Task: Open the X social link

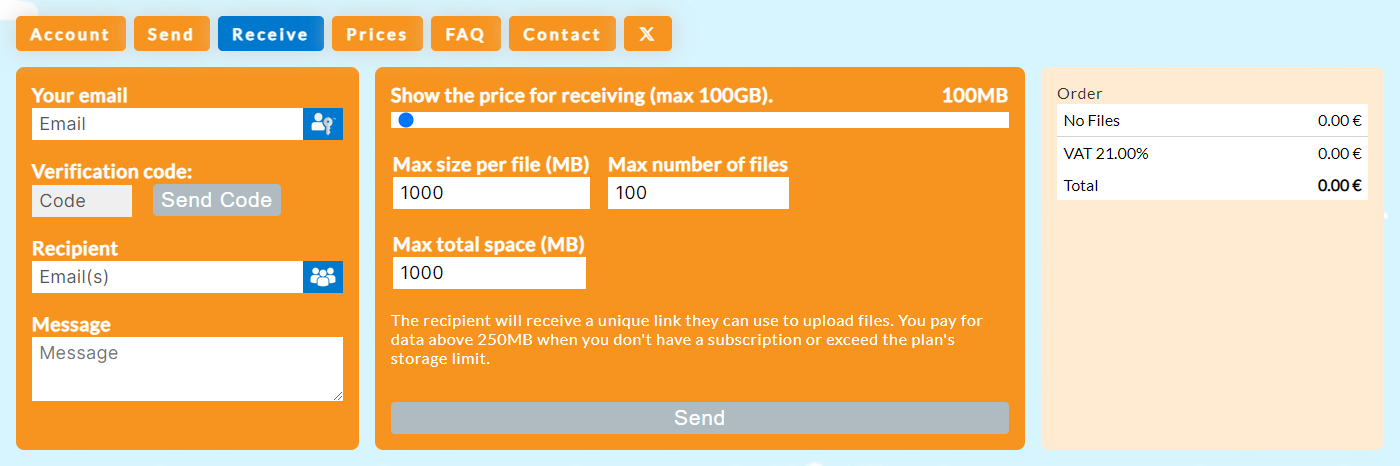Action: click(647, 34)
